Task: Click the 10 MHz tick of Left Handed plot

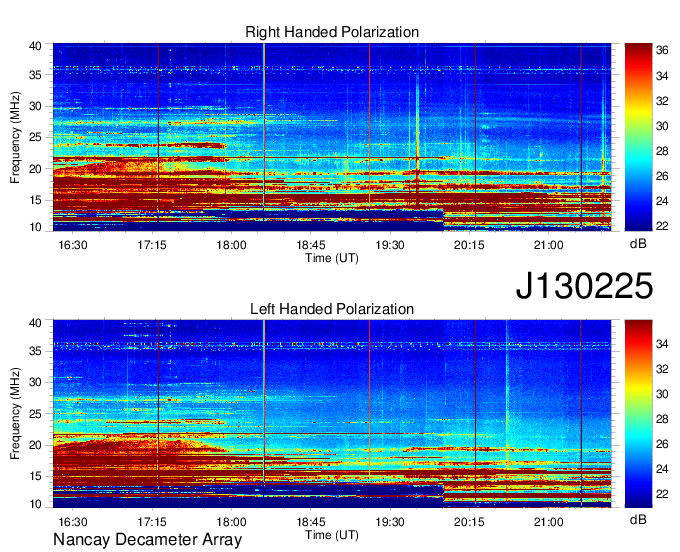Action: pyautogui.click(x=35, y=504)
